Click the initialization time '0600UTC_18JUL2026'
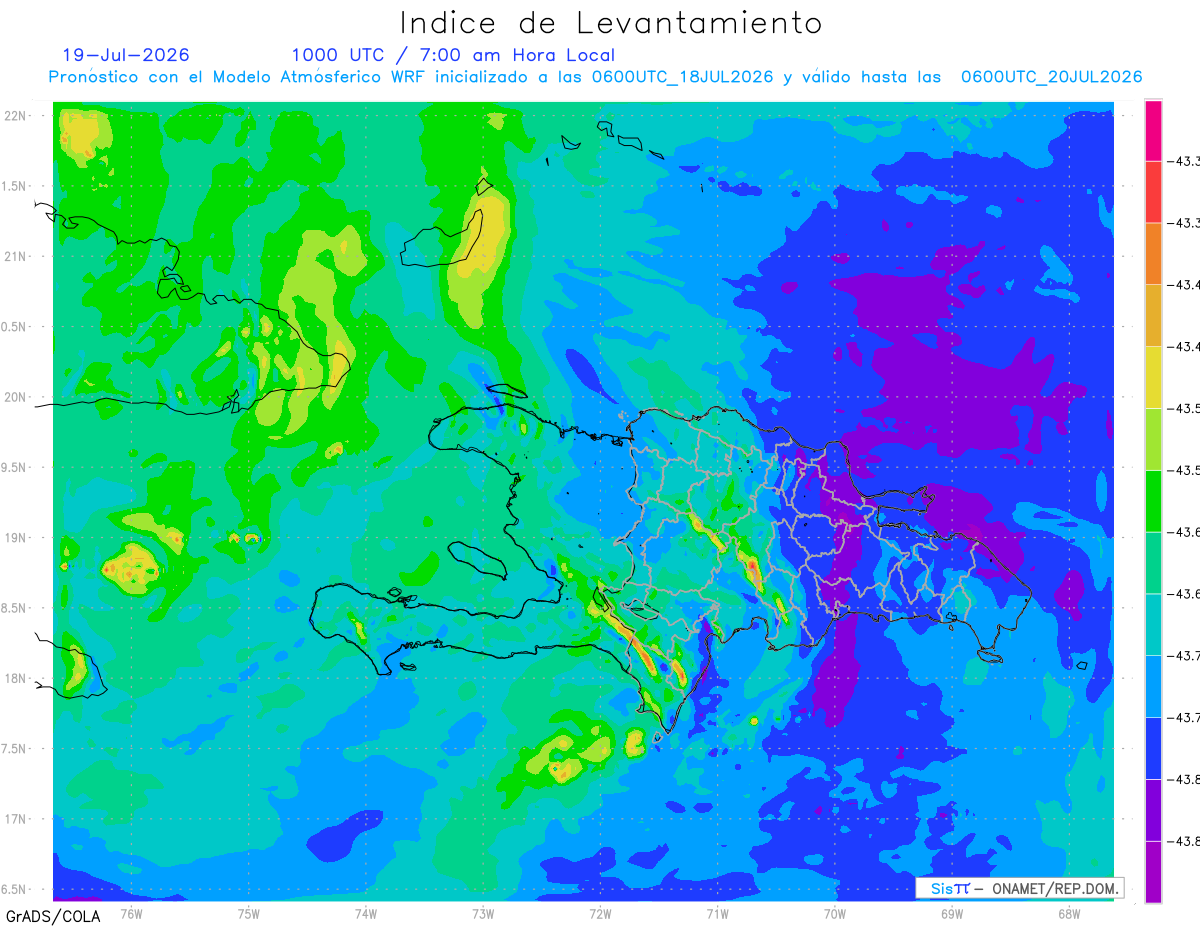This screenshot has width=1200, height=927. tap(682, 77)
